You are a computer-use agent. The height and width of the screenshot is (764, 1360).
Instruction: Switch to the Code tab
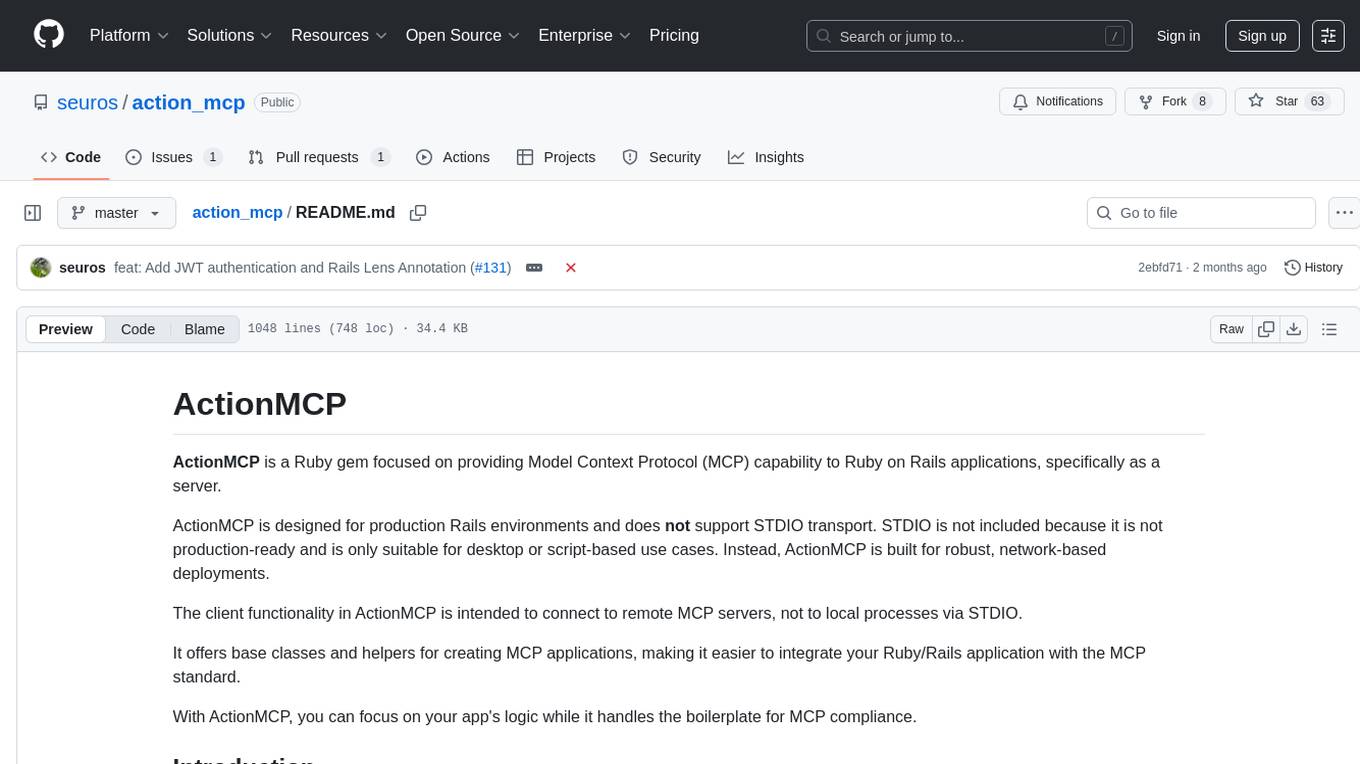click(x=71, y=157)
